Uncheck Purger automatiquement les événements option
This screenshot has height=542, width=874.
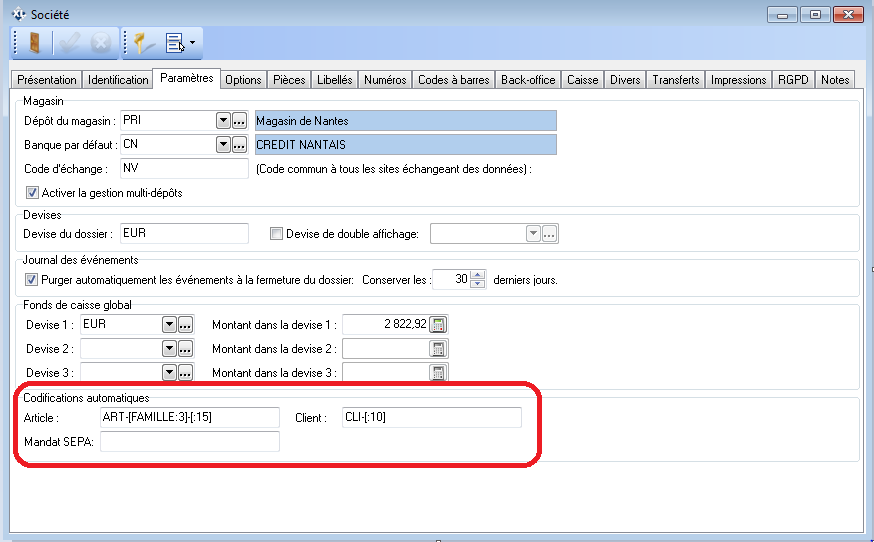(x=33, y=280)
